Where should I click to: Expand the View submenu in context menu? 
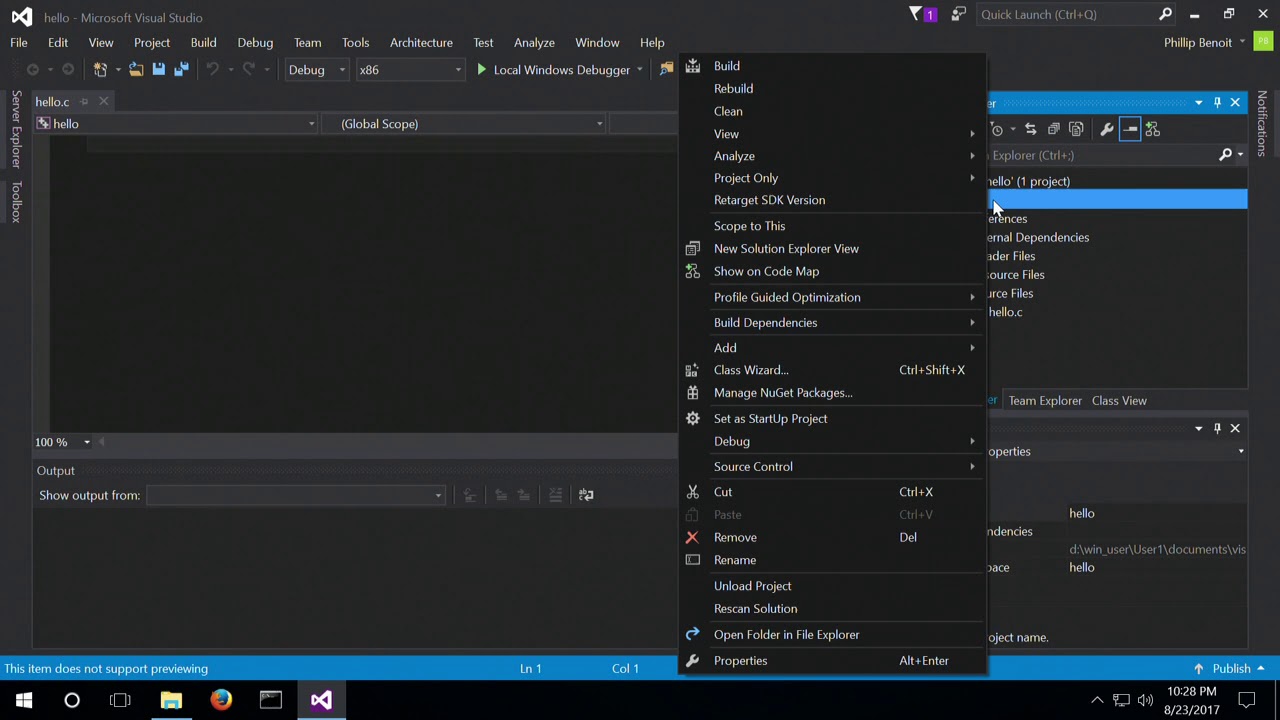tap(832, 134)
